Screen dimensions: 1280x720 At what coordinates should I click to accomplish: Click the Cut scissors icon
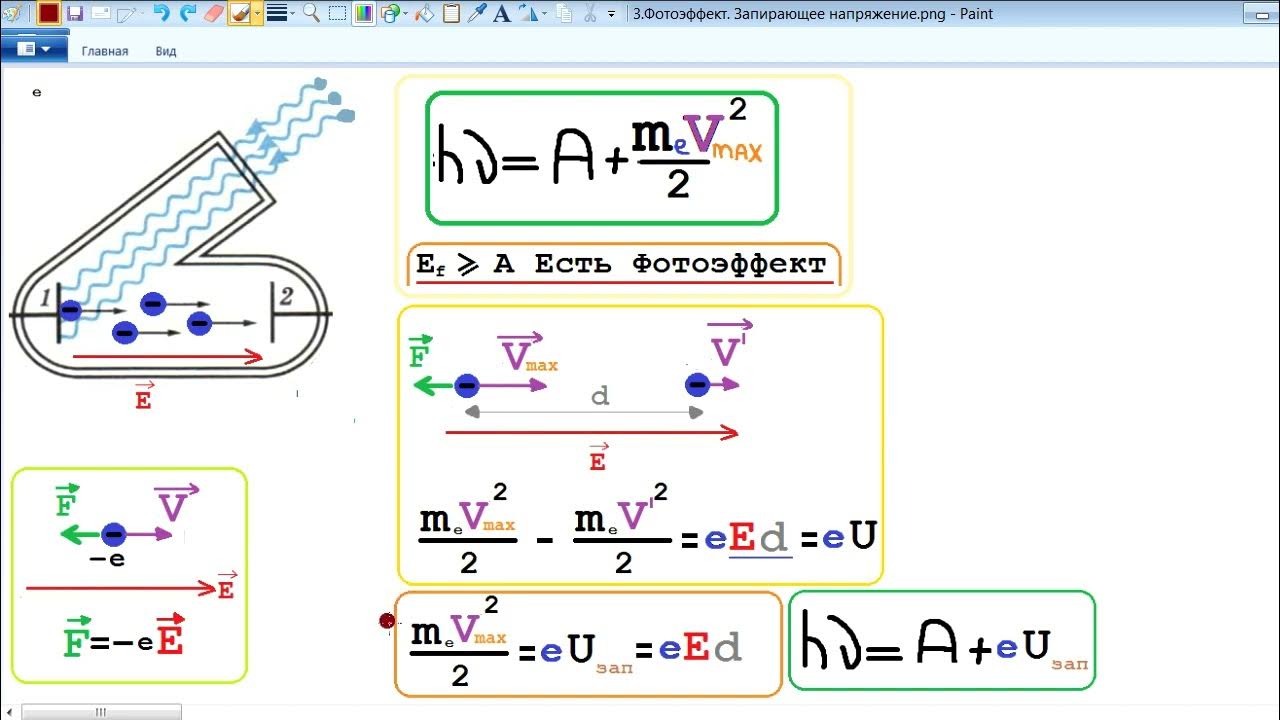click(590, 13)
